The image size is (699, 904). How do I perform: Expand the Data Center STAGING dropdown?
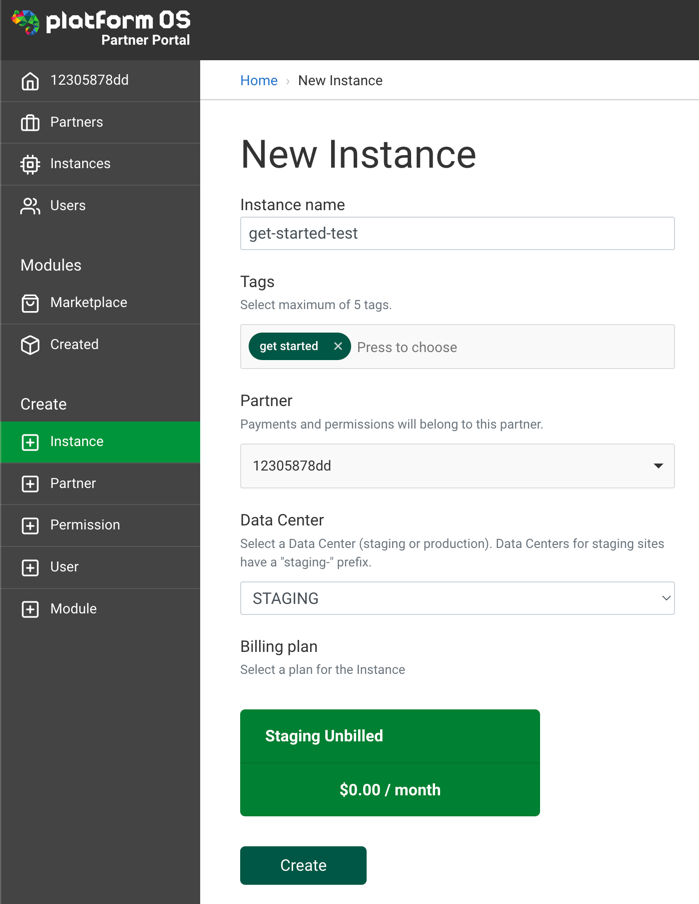(456, 598)
